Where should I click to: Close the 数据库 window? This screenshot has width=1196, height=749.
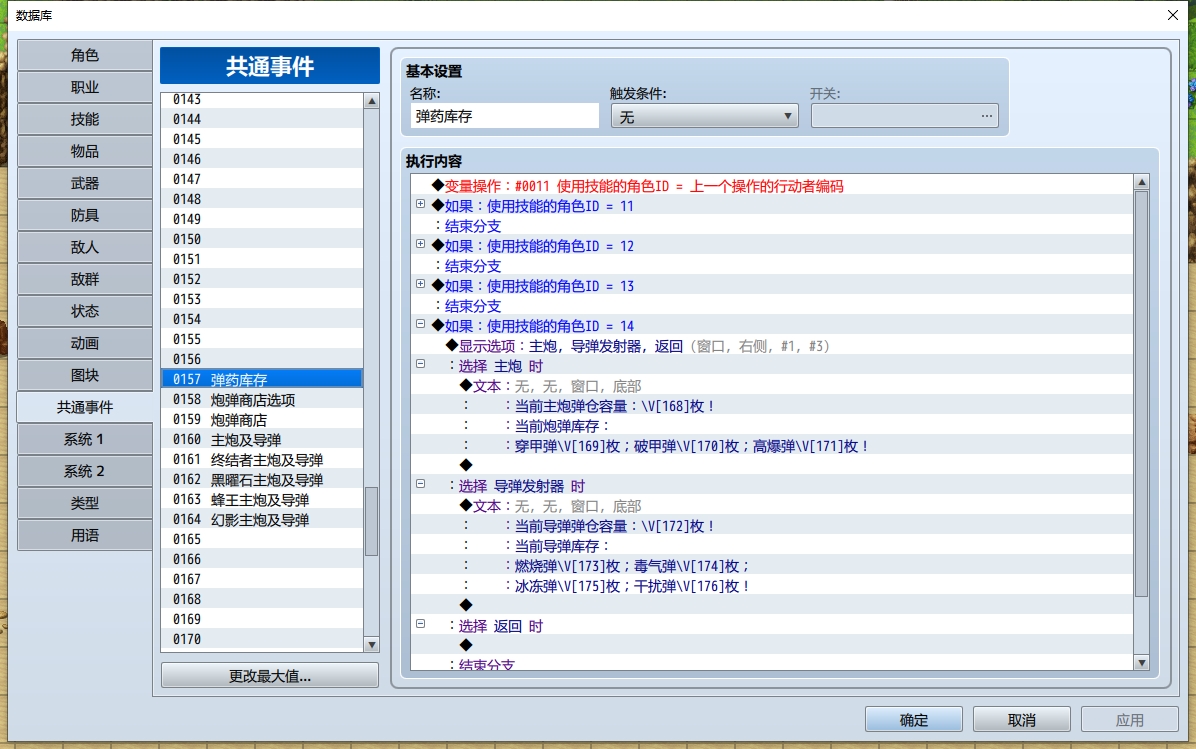1173,15
